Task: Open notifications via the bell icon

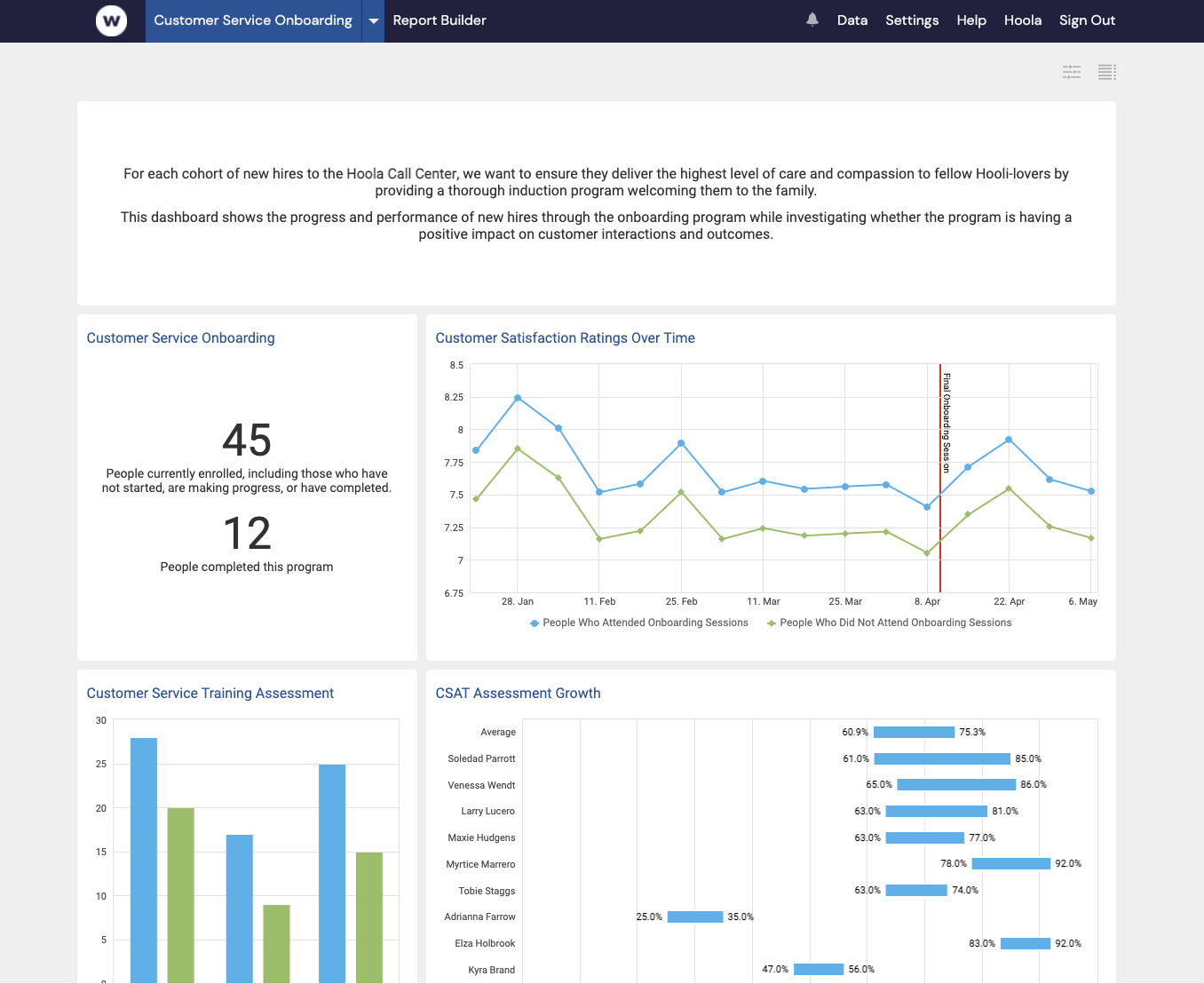Action: (812, 20)
